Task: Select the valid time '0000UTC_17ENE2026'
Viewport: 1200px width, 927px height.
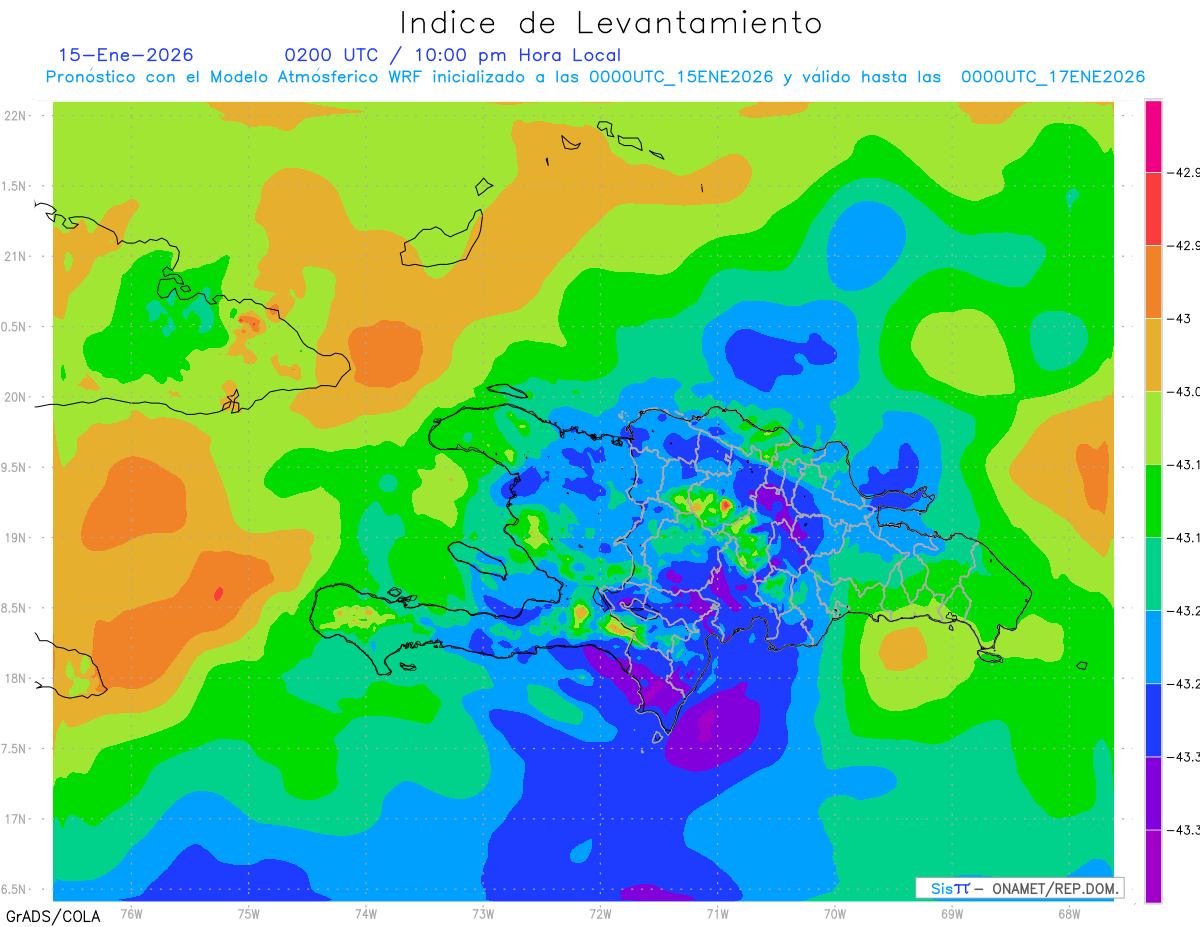Action: pos(1053,77)
